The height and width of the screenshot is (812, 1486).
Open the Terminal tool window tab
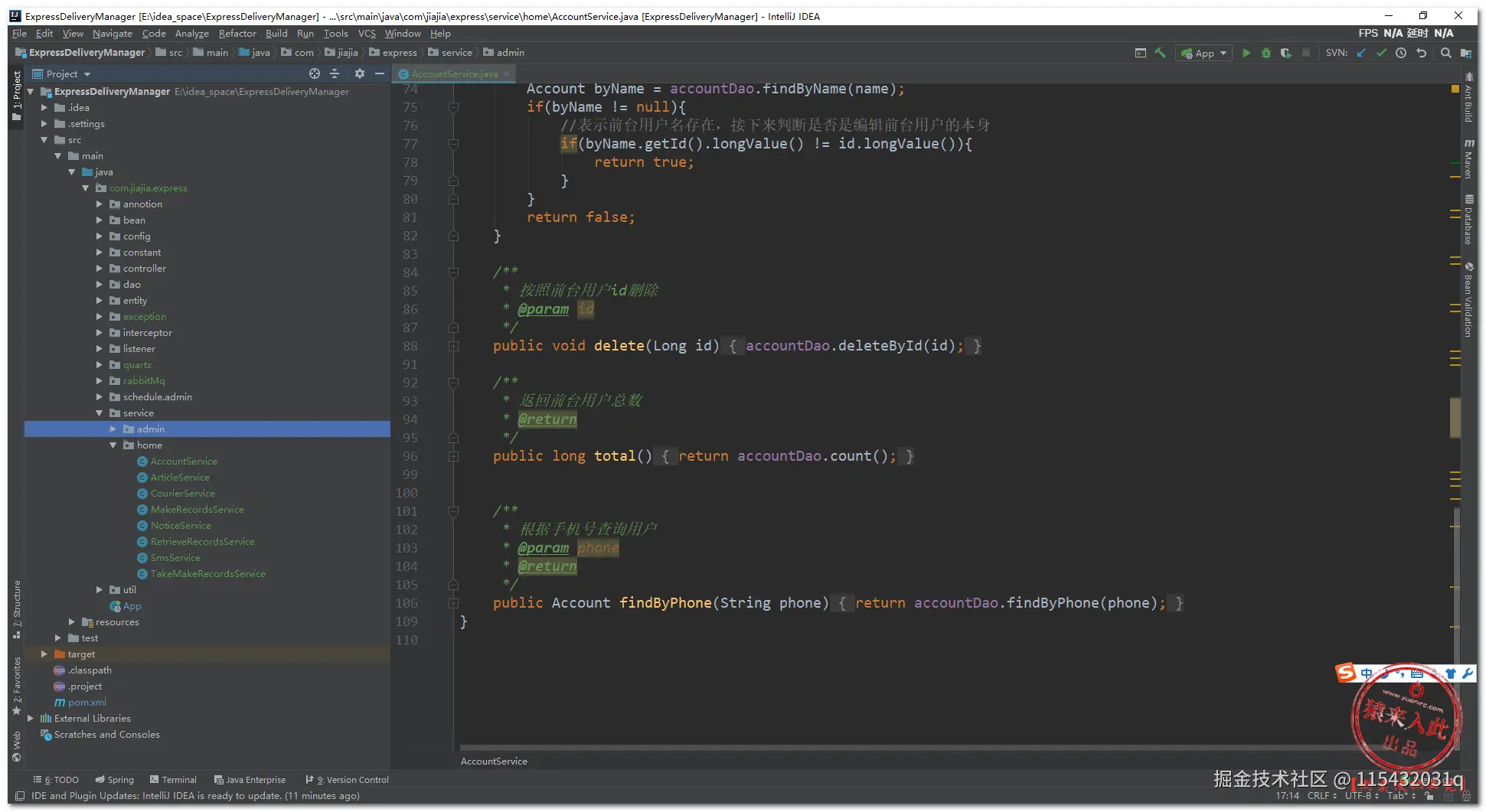point(173,780)
